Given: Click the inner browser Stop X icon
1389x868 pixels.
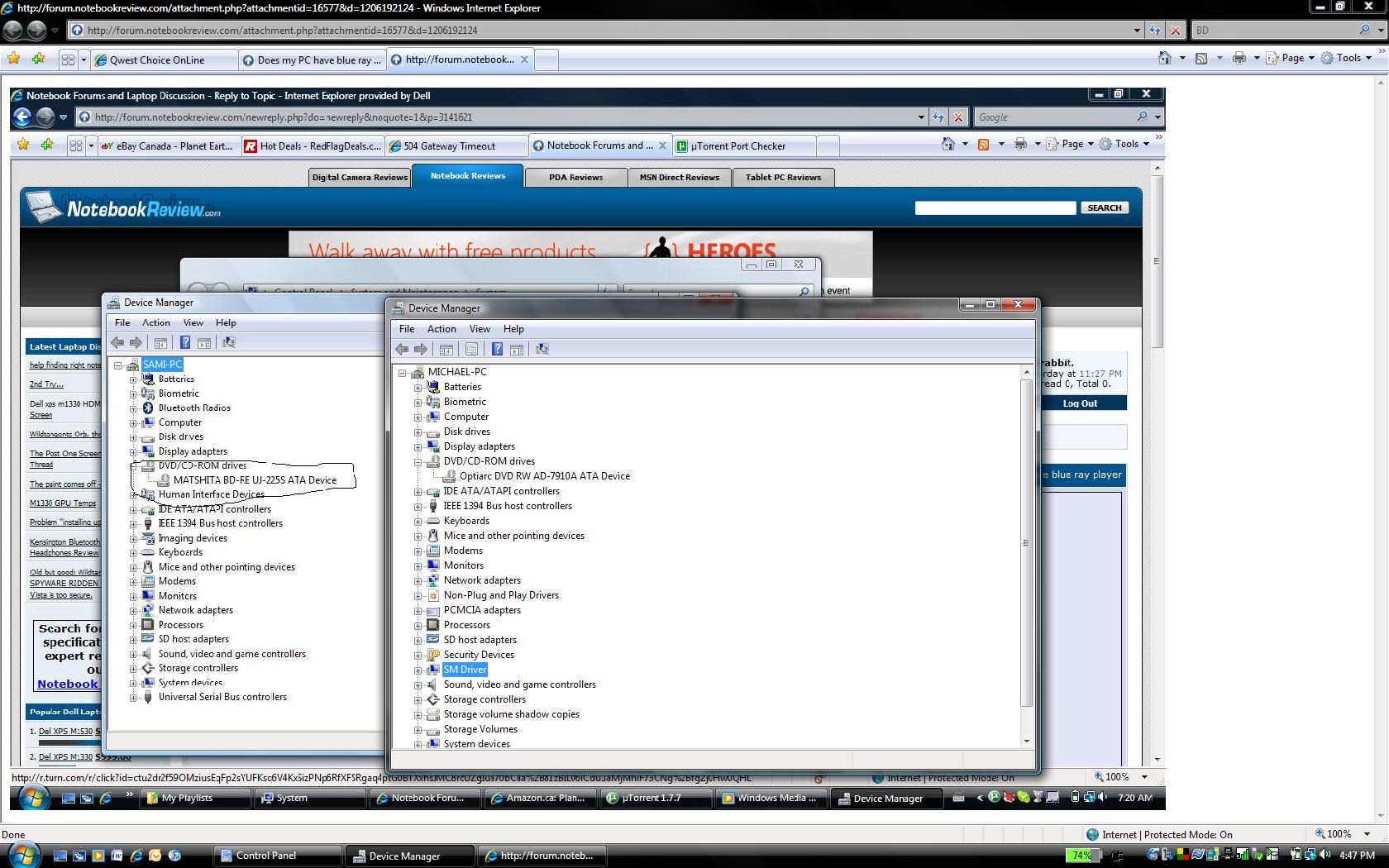Looking at the screenshot, I should click(x=958, y=117).
